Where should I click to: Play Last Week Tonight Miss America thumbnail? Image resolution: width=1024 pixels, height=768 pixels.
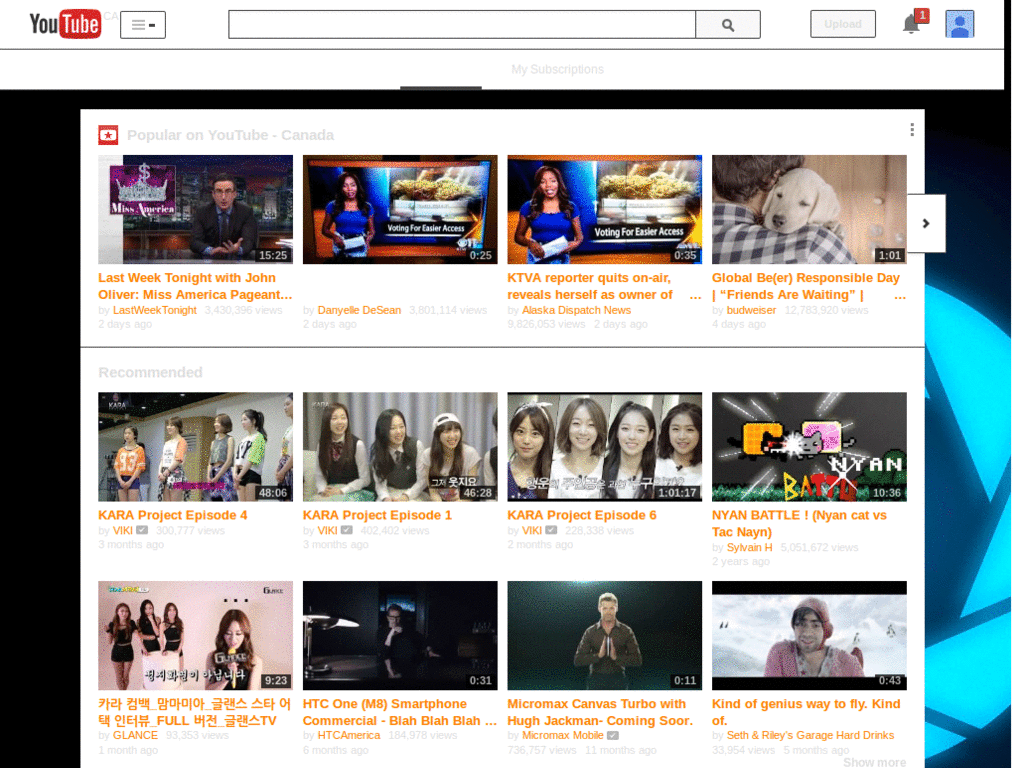click(195, 210)
